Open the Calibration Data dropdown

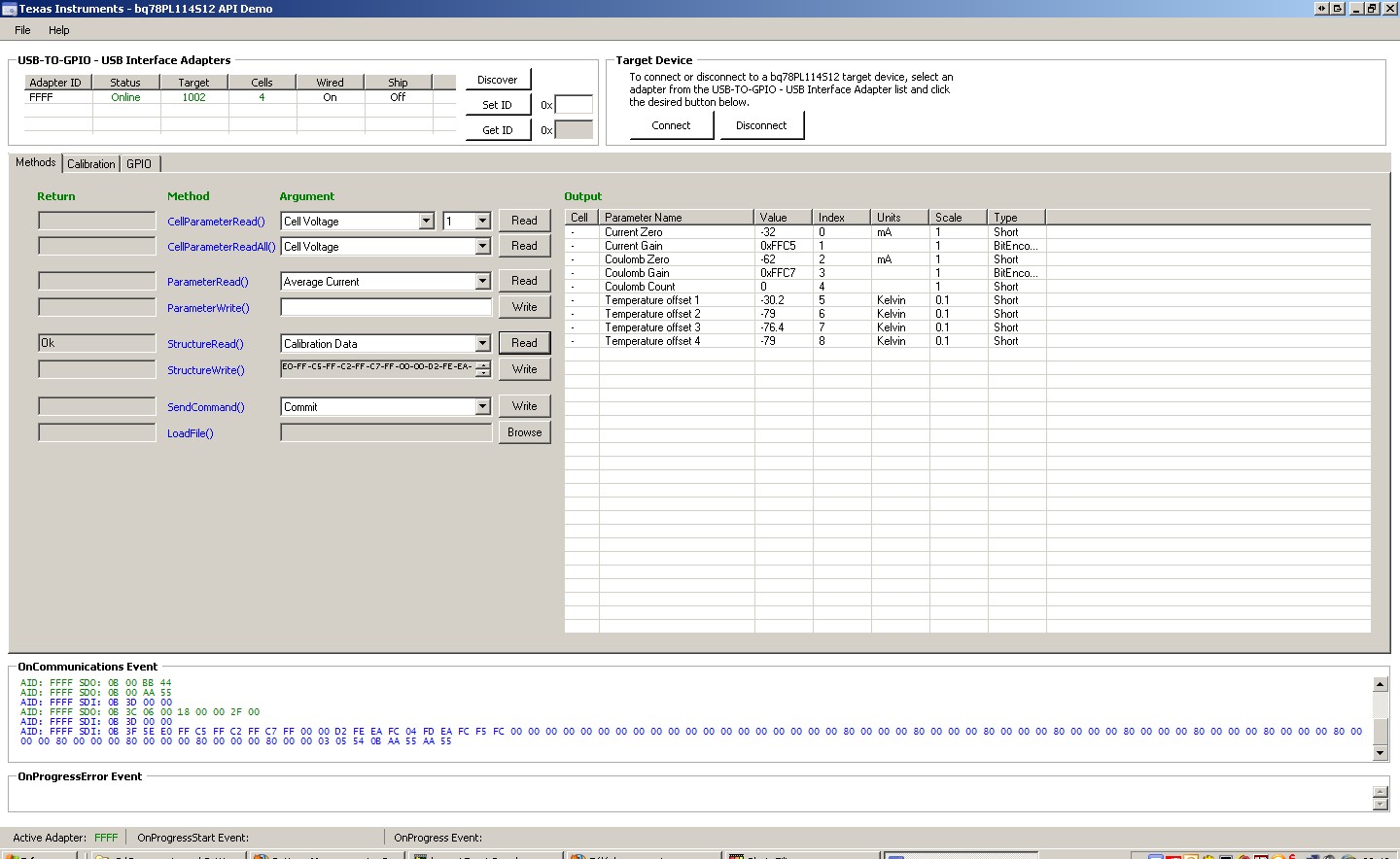(x=482, y=344)
